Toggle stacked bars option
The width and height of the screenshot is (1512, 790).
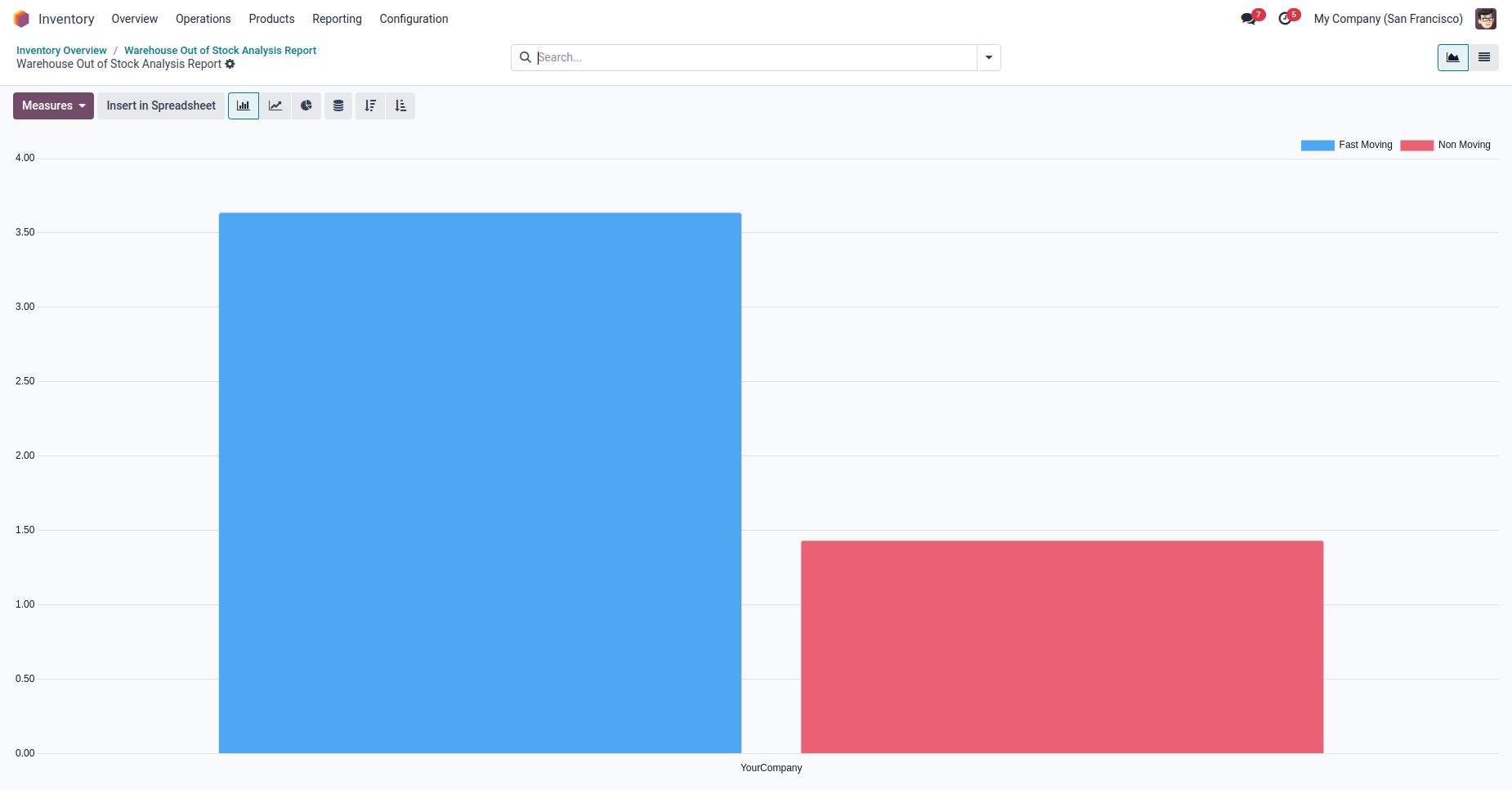point(338,105)
